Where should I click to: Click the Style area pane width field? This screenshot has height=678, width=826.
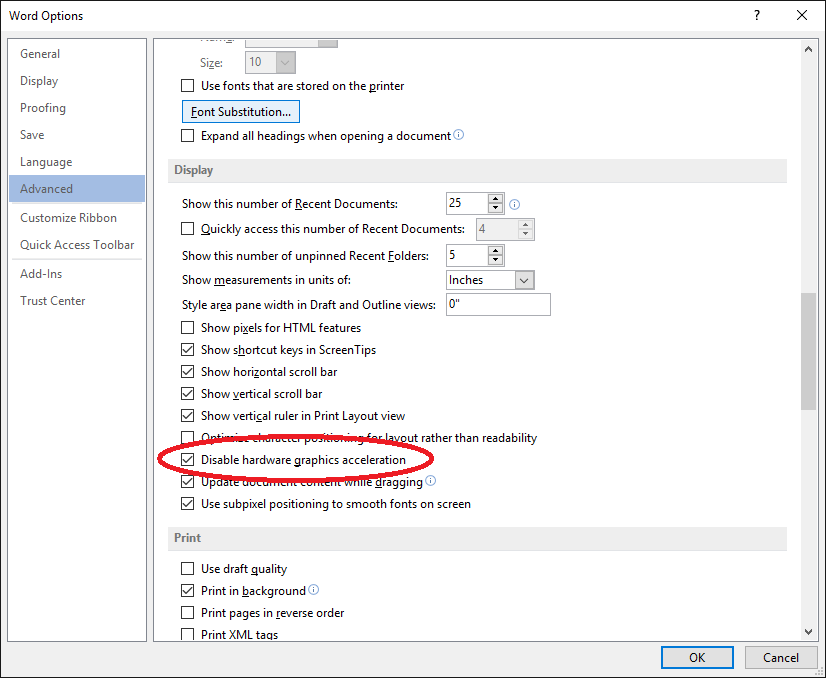coord(498,304)
